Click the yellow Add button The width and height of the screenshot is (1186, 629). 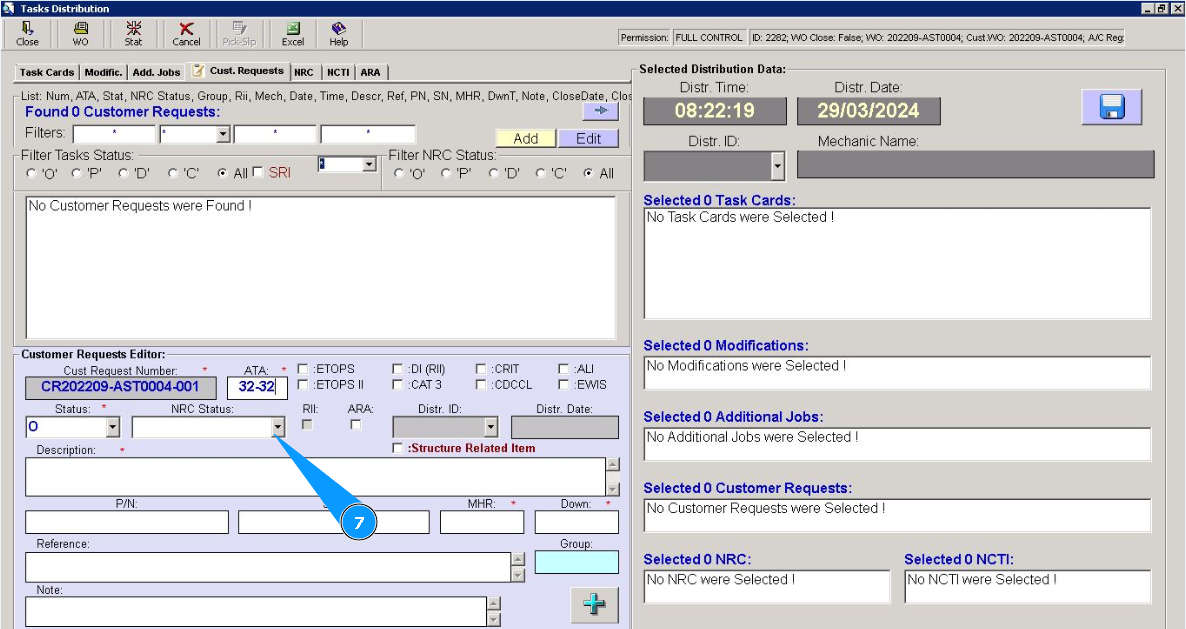pos(526,138)
